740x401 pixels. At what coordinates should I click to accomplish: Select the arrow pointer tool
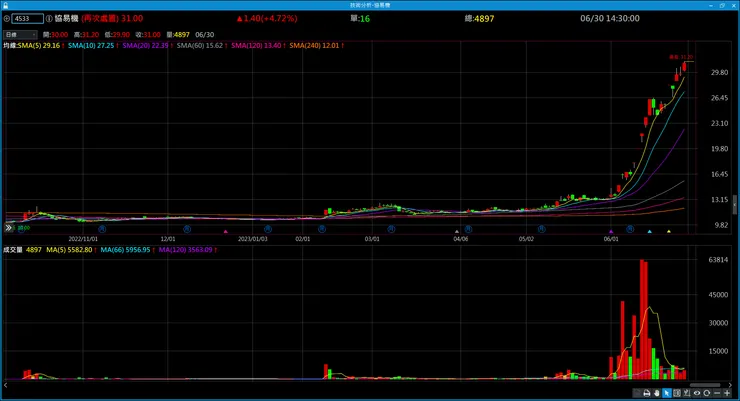click(666, 393)
